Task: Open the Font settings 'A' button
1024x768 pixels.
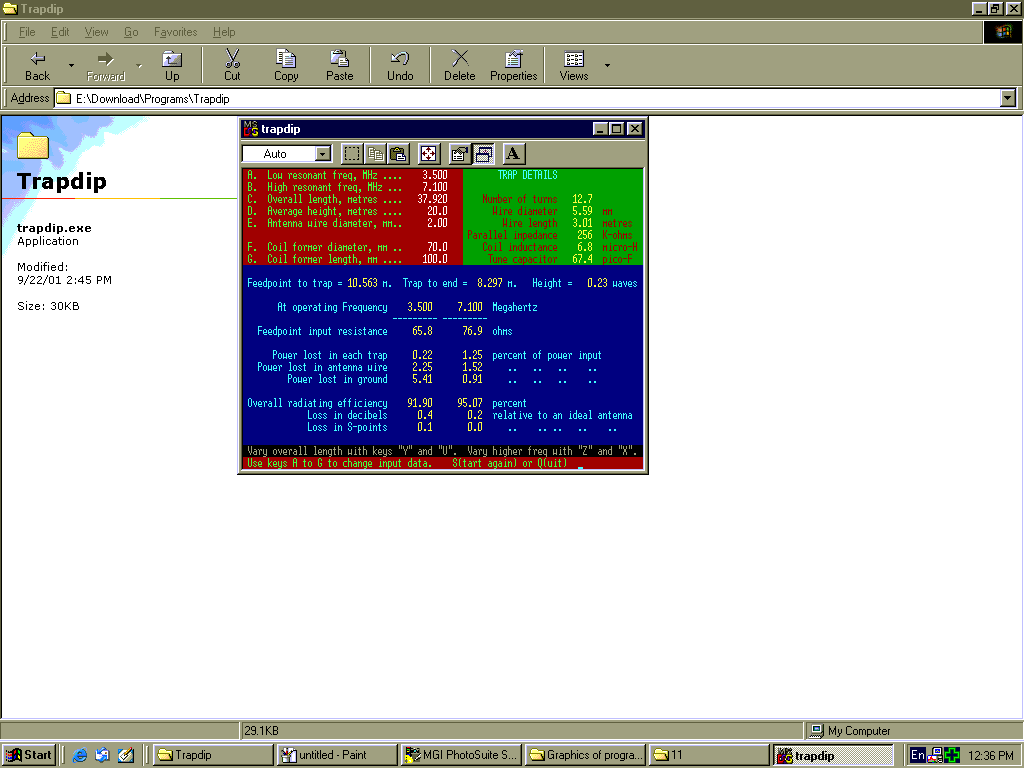Action: point(513,154)
